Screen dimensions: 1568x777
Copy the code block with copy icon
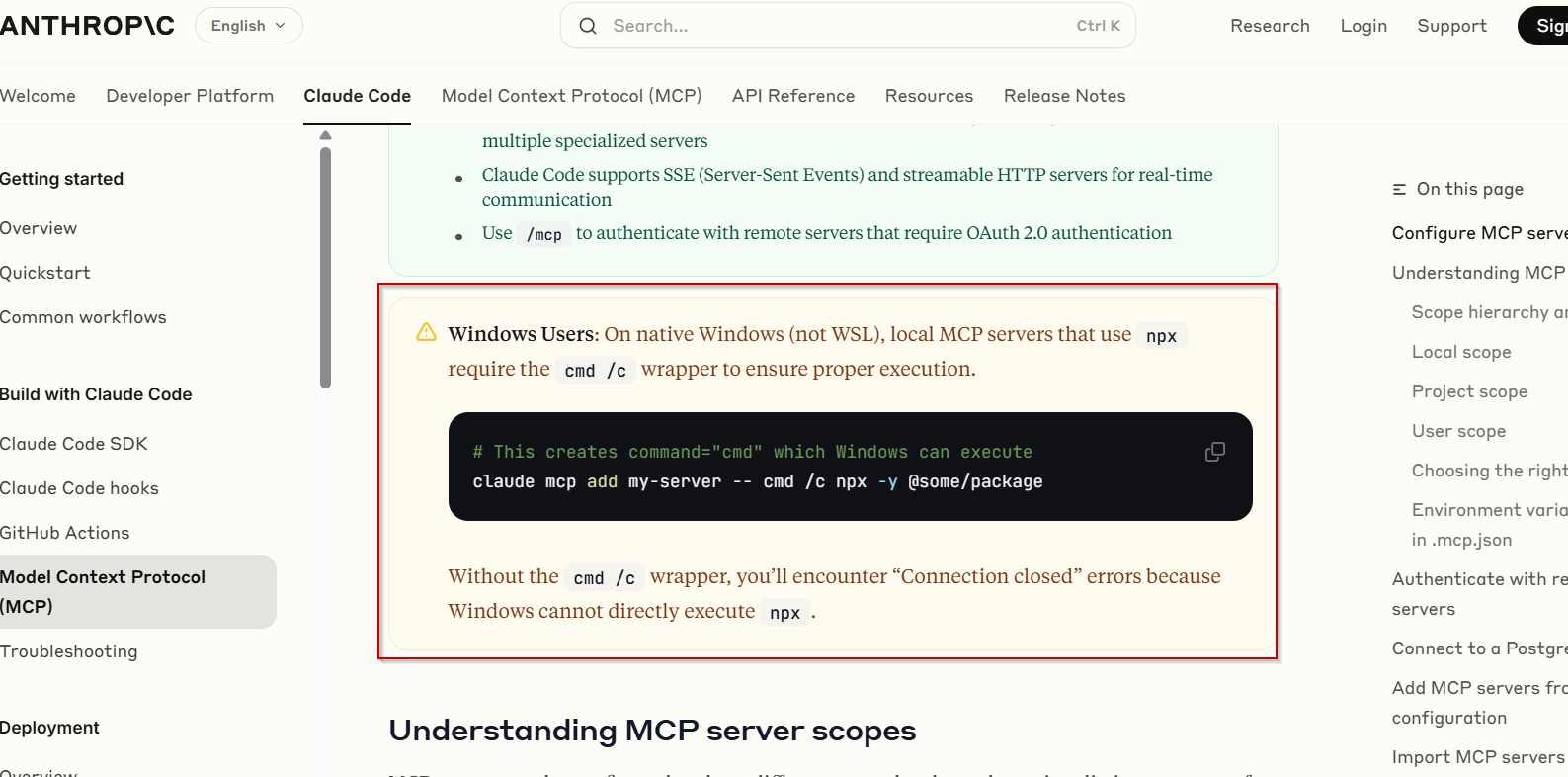(x=1215, y=452)
